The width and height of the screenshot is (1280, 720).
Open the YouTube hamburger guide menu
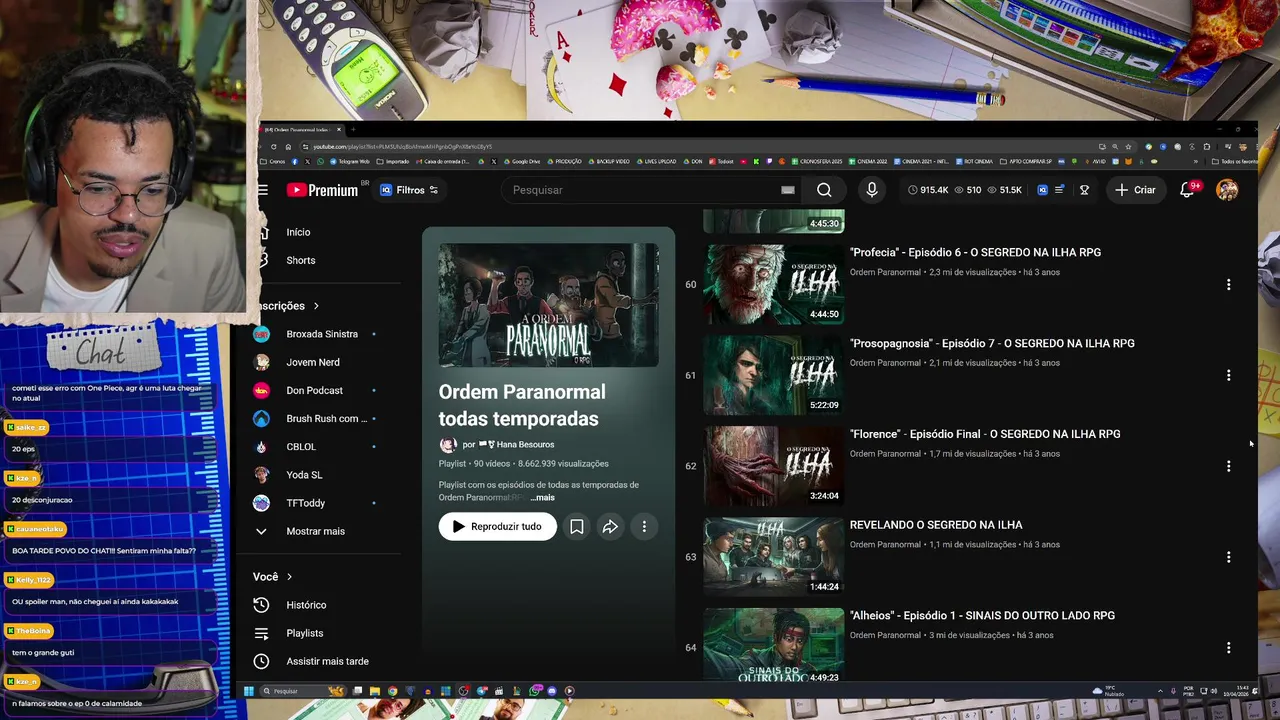point(263,190)
